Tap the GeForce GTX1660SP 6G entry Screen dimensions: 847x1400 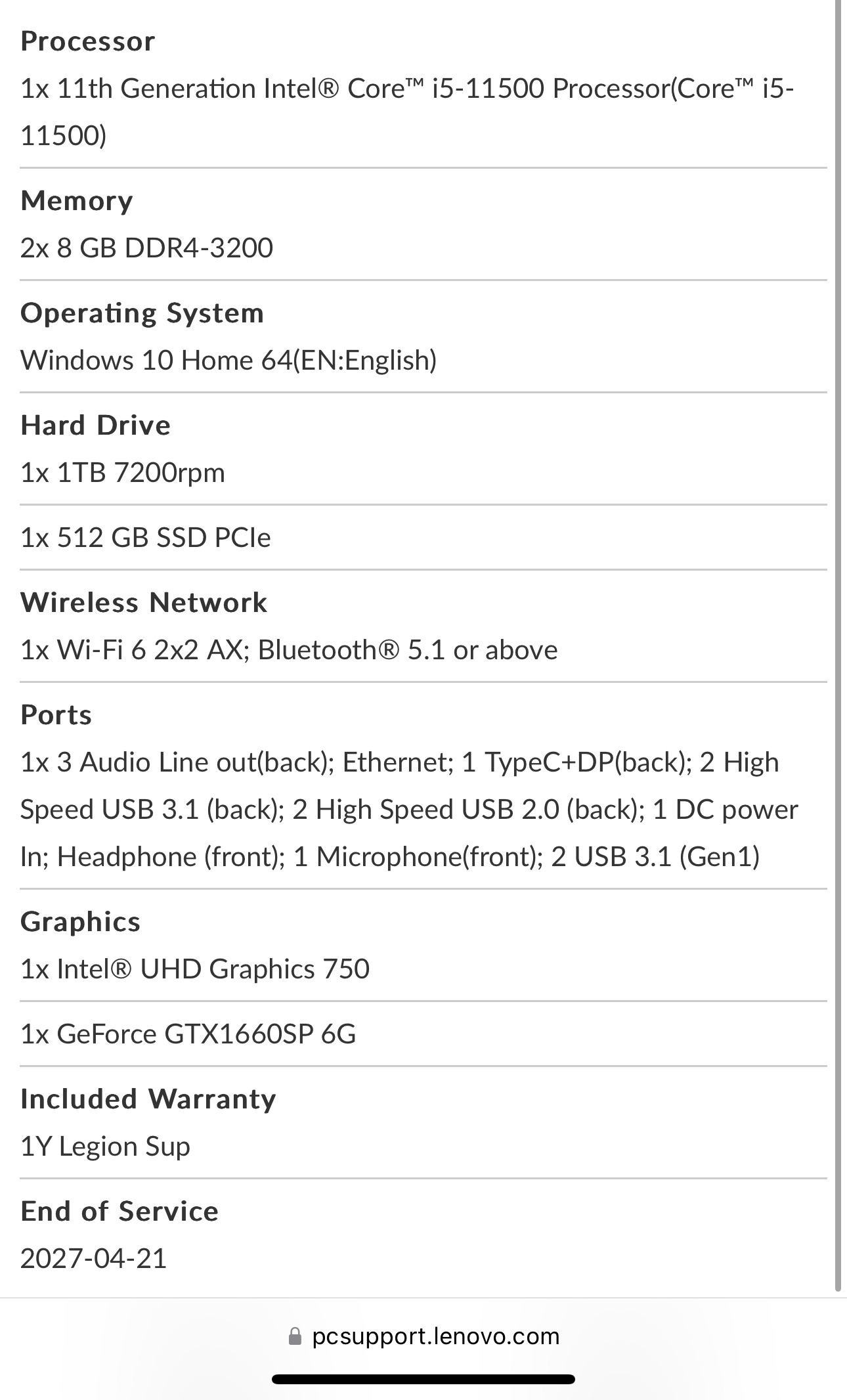click(188, 1034)
